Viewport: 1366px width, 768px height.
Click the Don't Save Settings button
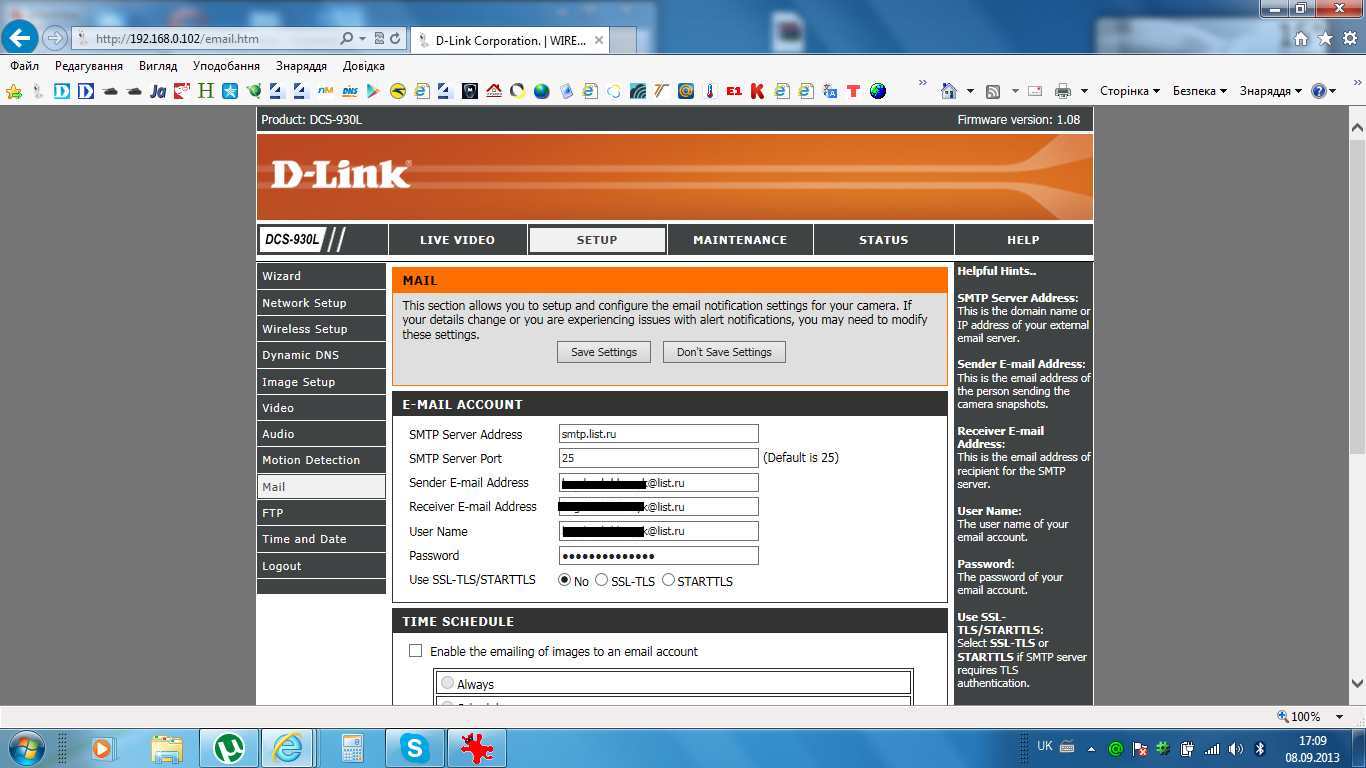[x=724, y=352]
